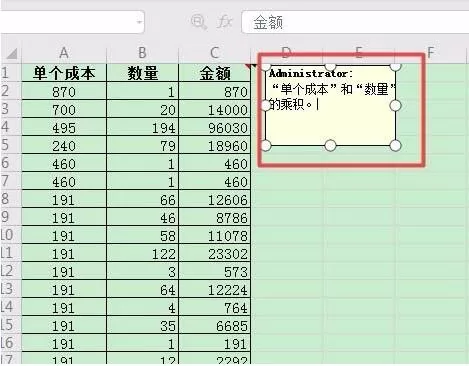Click the 数量 header cell
This screenshot has width=469, height=366.
(143, 73)
